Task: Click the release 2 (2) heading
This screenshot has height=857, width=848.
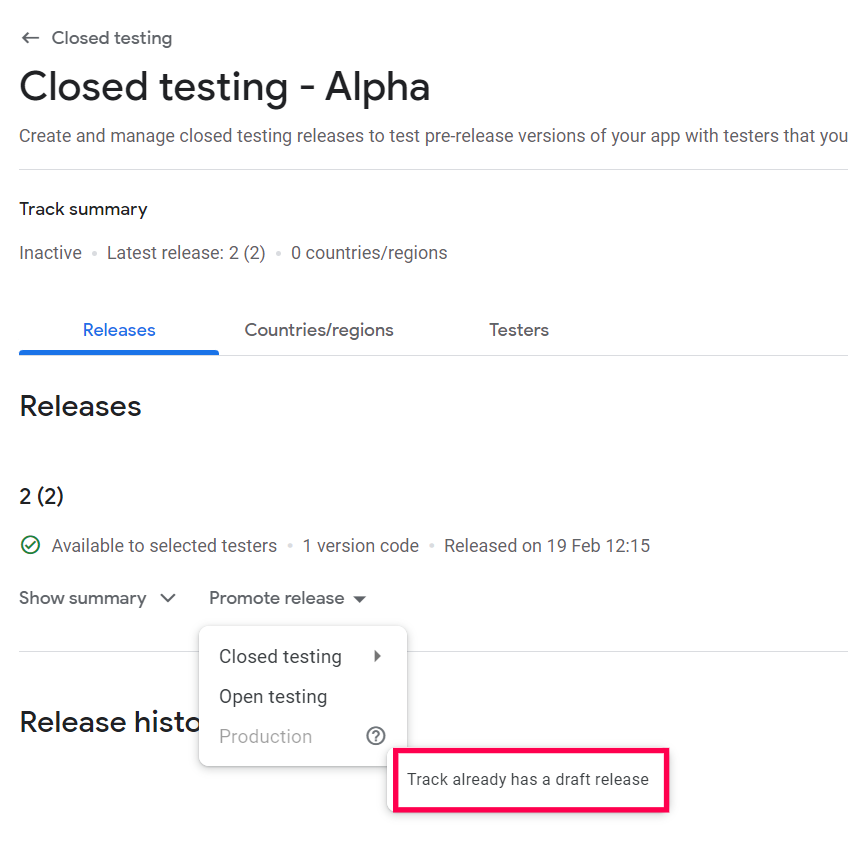Action: click(42, 496)
